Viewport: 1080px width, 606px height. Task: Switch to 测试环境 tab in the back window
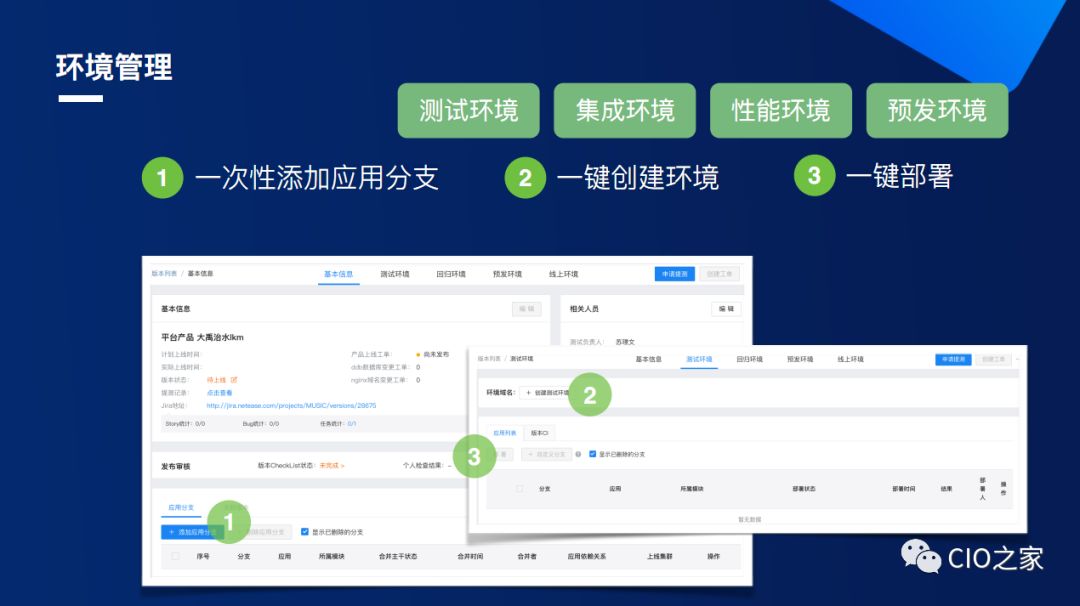(395, 274)
